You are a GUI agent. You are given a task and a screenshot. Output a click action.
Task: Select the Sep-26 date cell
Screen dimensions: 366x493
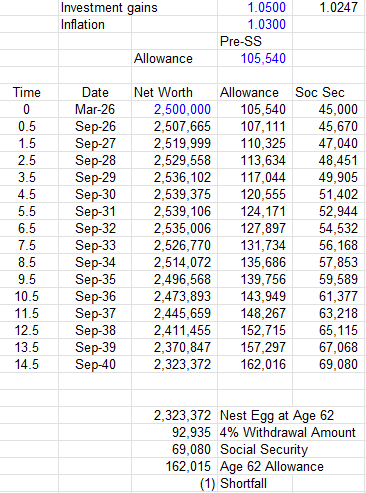pos(95,126)
